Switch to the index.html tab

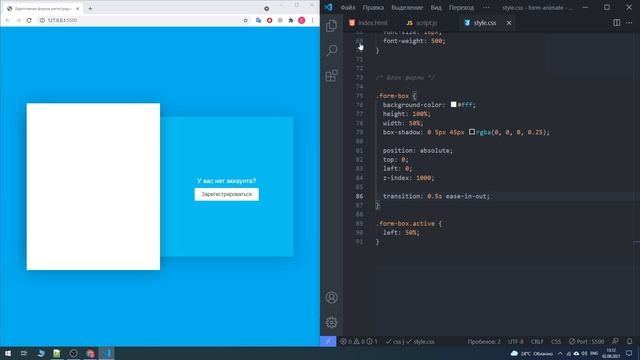(x=368, y=23)
